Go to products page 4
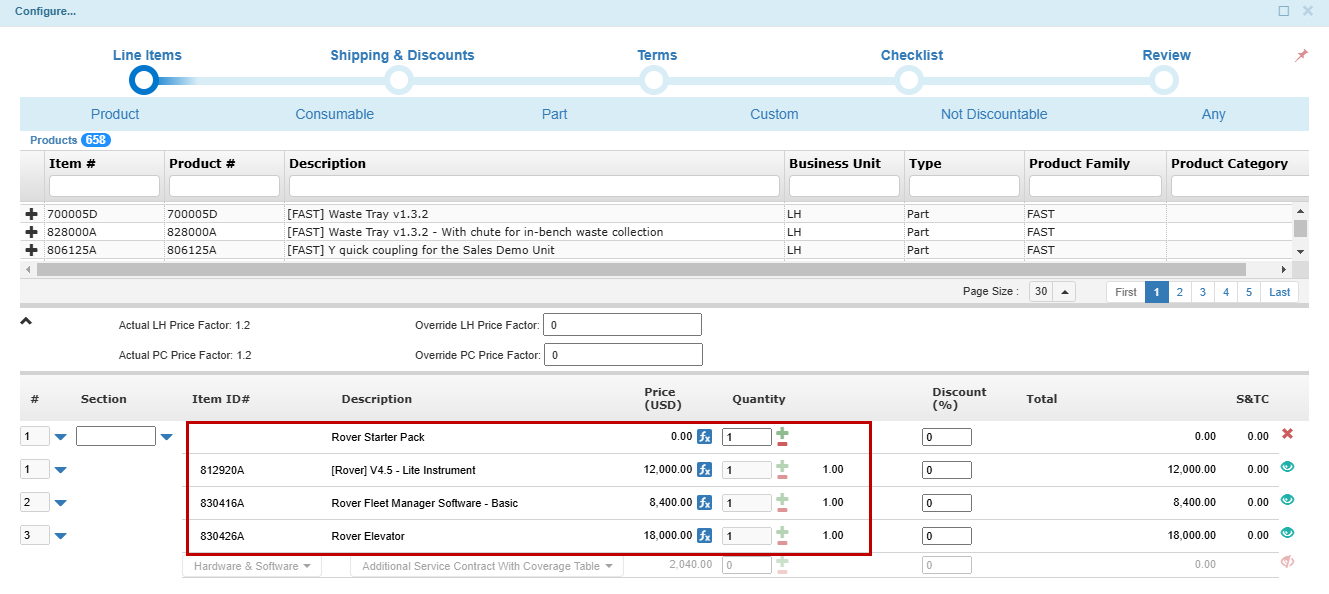Image resolution: width=1329 pixels, height=594 pixels. 1226,292
